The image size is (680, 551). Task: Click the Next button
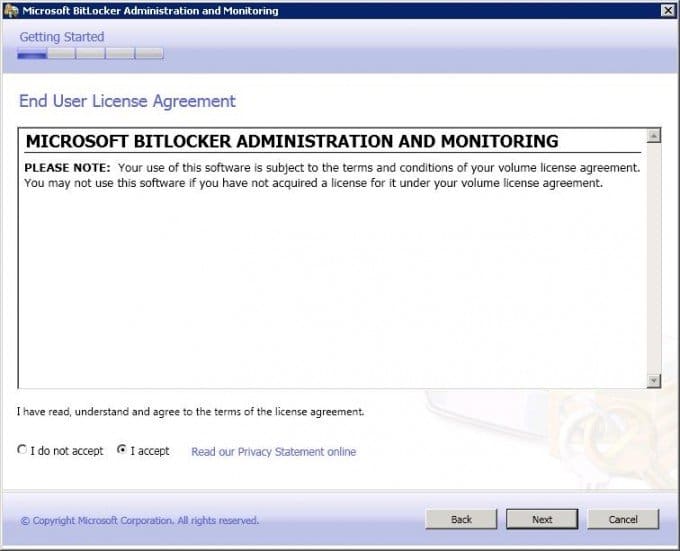[x=542, y=519]
